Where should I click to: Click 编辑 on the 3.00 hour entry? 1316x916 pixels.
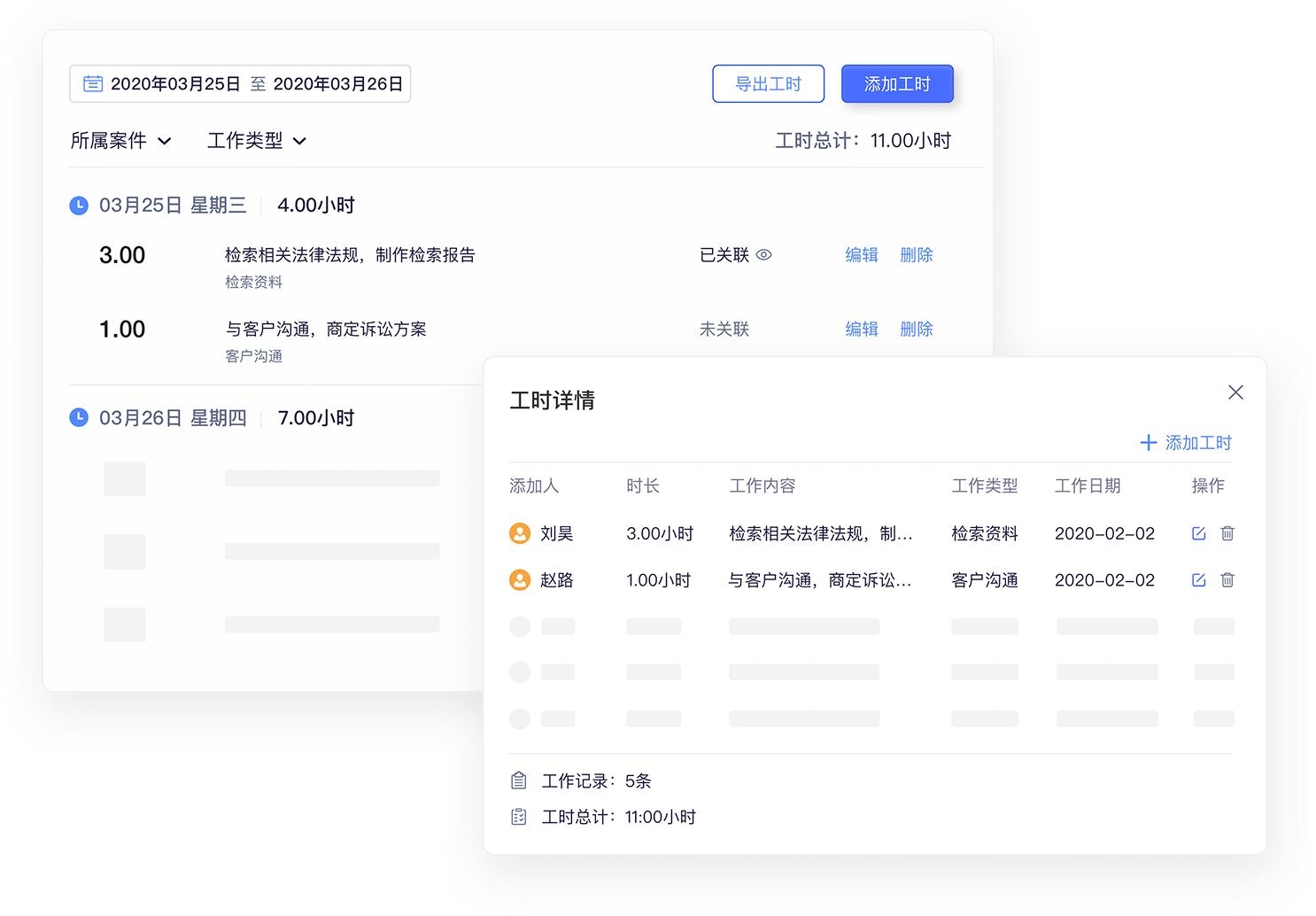pos(861,255)
